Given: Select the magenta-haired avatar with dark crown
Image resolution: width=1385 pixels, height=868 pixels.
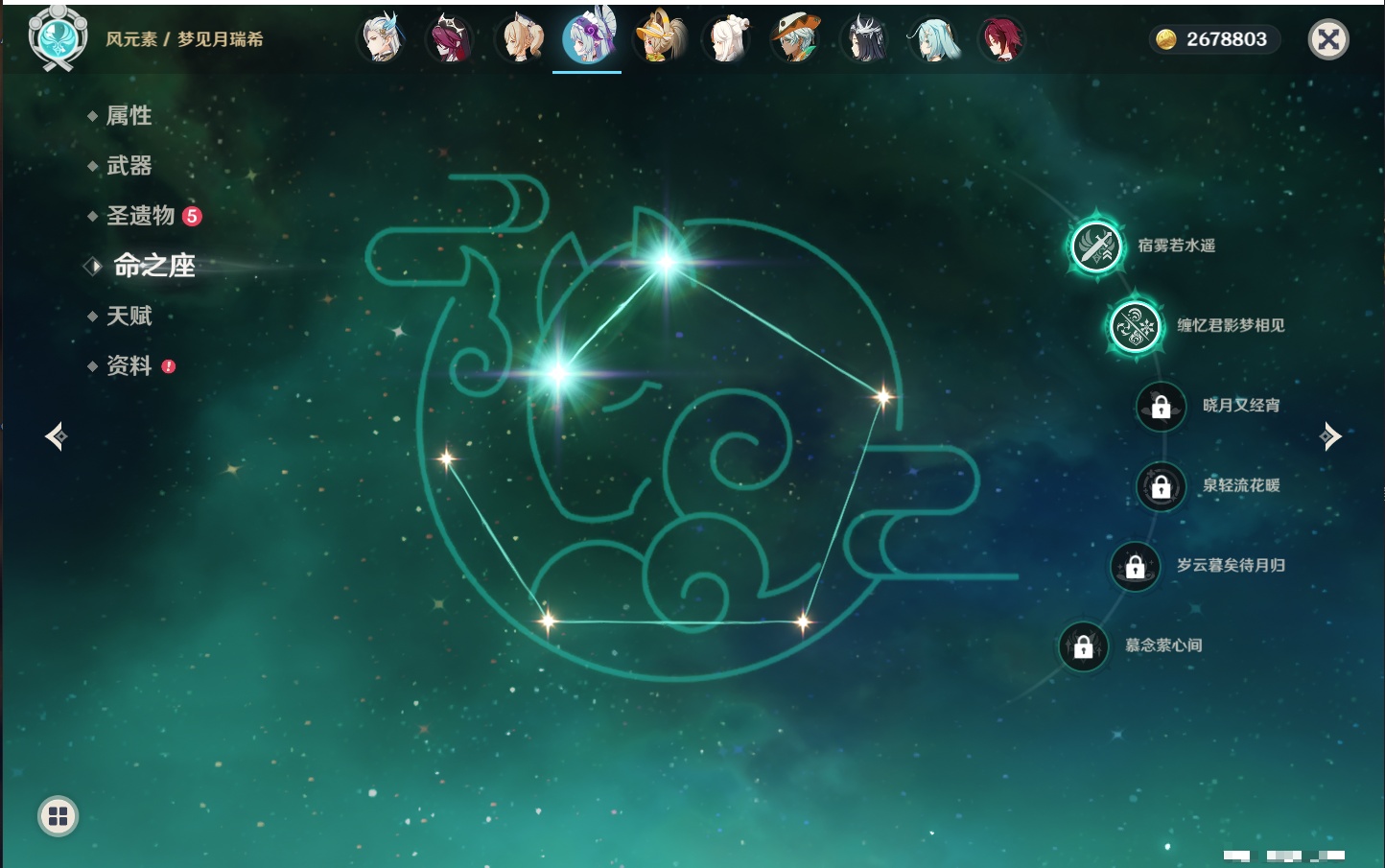Looking at the screenshot, I should 451,39.
